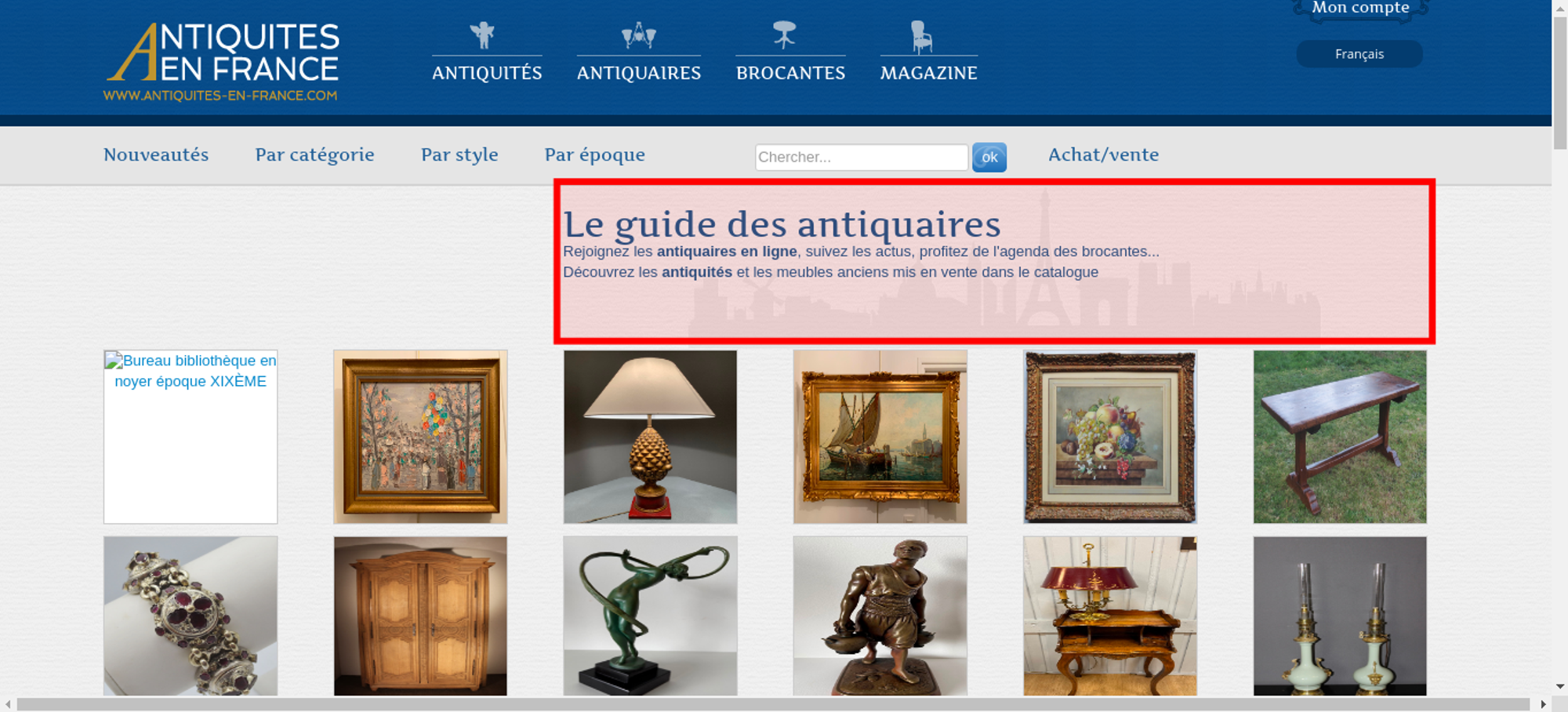
Task: Click the cherub icon above Antiquités
Action: click(482, 35)
